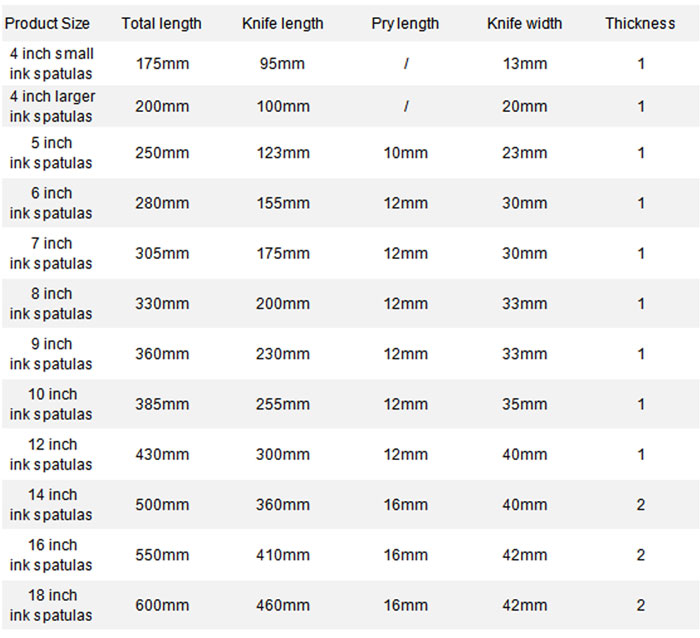The height and width of the screenshot is (638, 700).
Task: Click the Knife length column header
Action: point(283,23)
